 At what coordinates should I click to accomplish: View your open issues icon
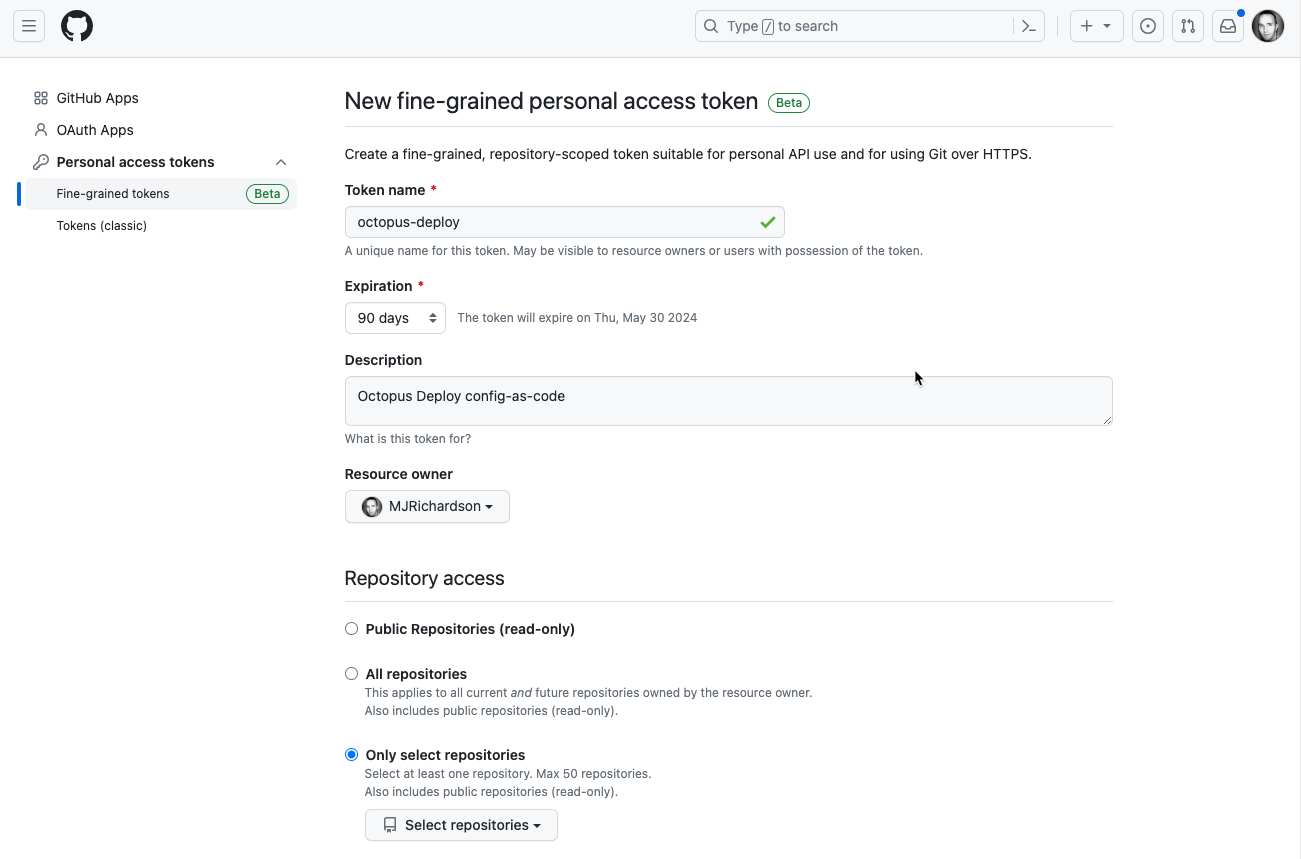point(1147,26)
